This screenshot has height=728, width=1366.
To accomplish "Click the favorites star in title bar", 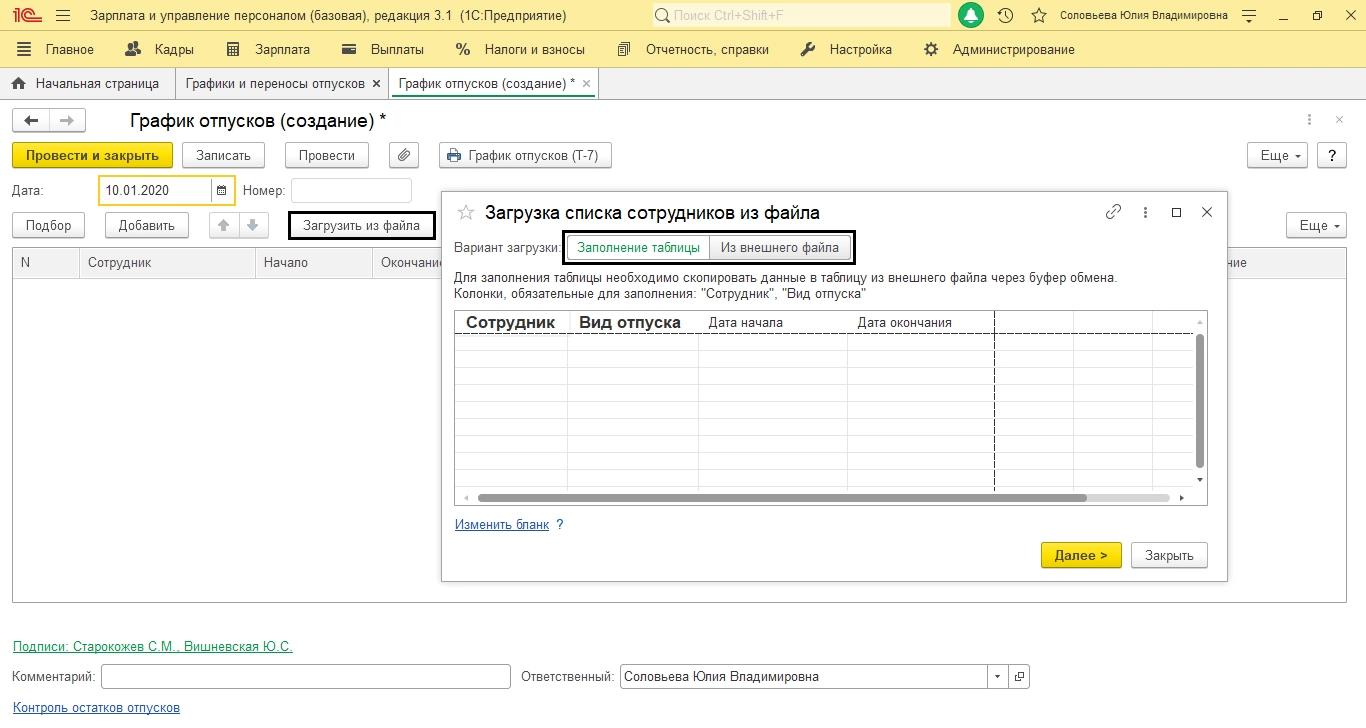I will point(1039,16).
